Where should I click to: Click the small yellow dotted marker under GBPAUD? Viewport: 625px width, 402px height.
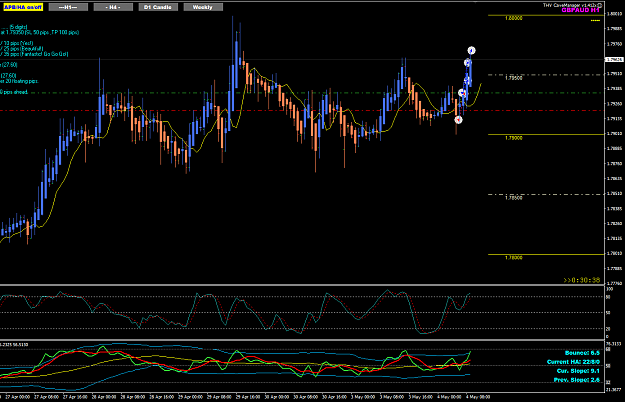point(595,20)
